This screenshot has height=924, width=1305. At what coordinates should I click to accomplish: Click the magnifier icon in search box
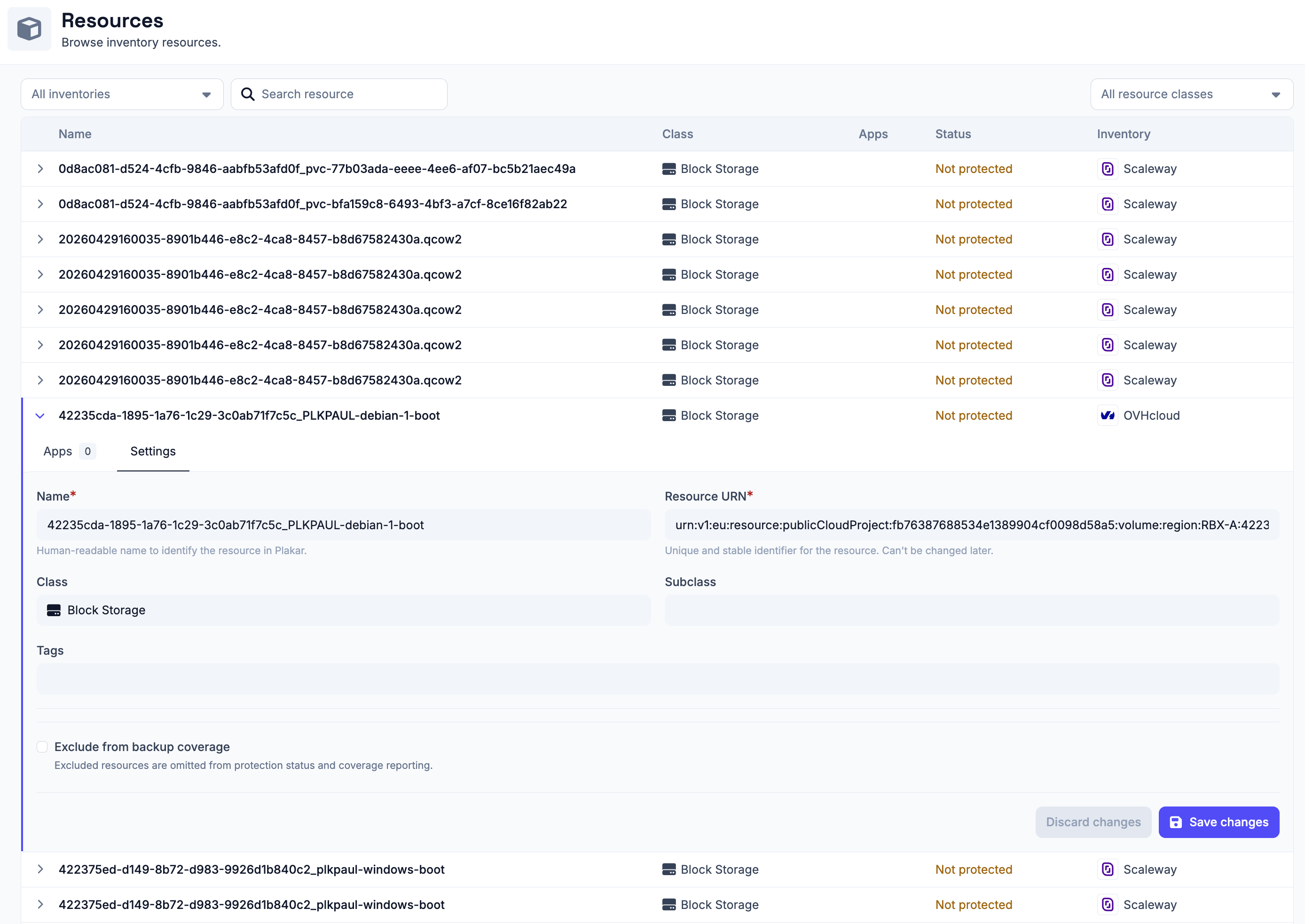click(248, 94)
